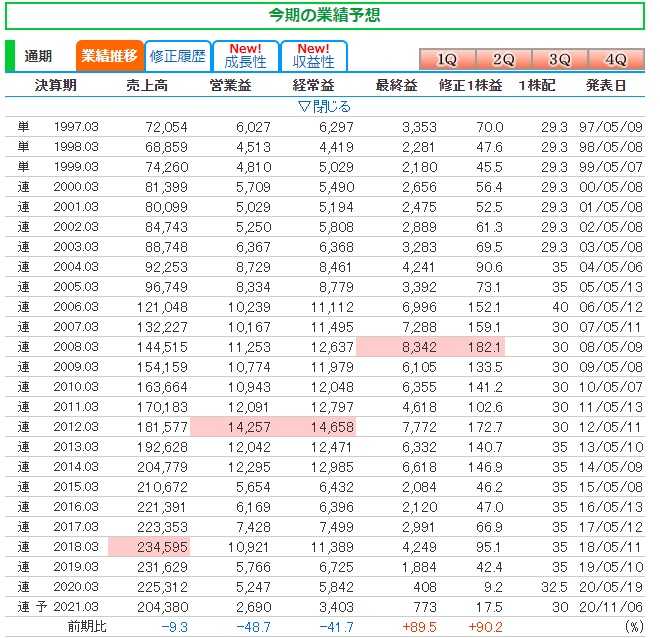Show 3Q quarterly results
The image size is (660, 638).
pyautogui.click(x=560, y=59)
